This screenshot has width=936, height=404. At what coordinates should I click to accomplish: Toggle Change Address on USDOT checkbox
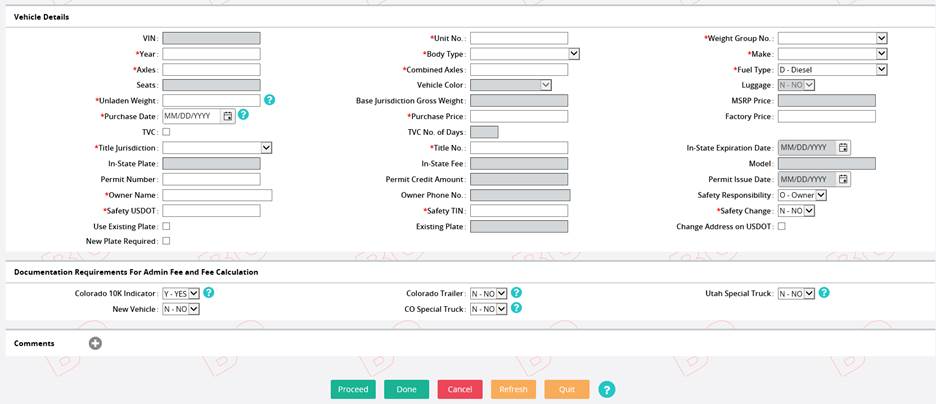pos(782,226)
